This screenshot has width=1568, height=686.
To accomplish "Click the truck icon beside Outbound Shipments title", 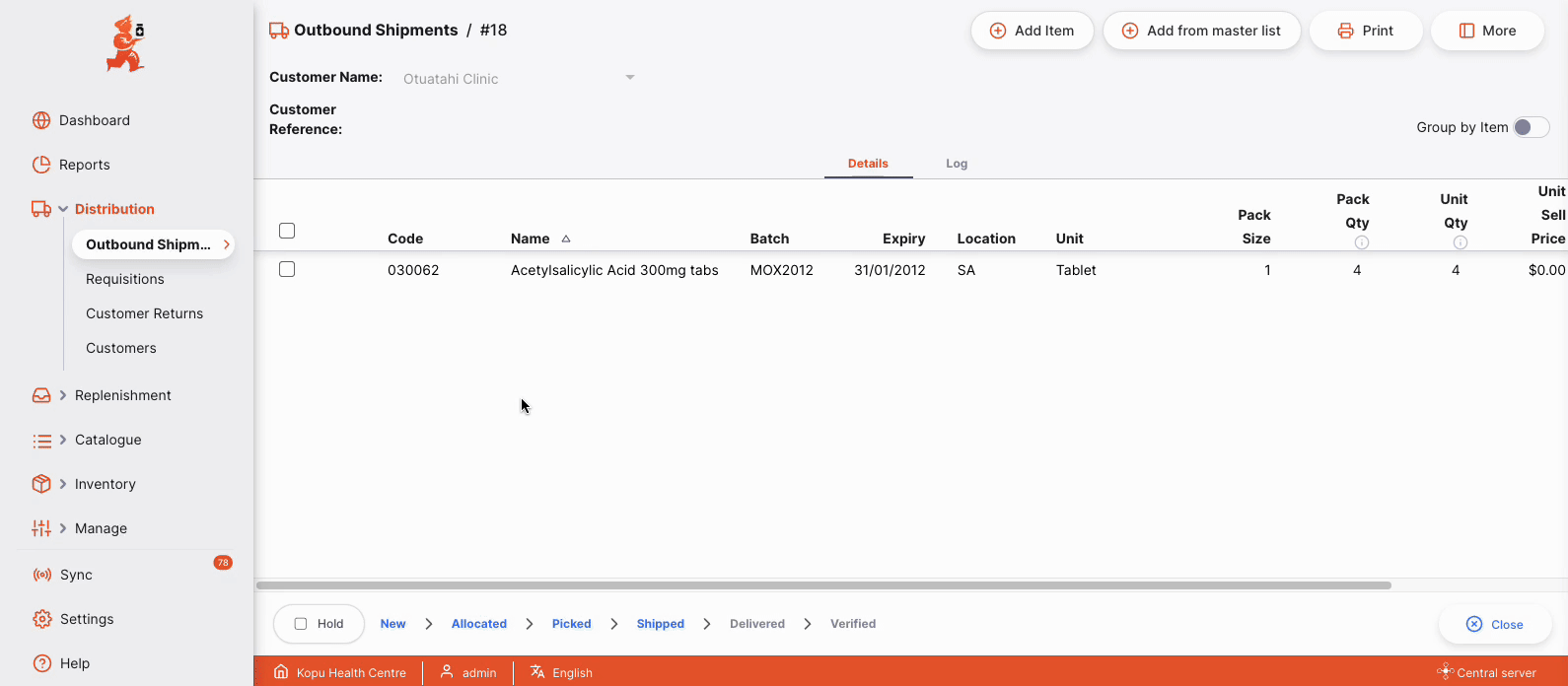I will (279, 31).
